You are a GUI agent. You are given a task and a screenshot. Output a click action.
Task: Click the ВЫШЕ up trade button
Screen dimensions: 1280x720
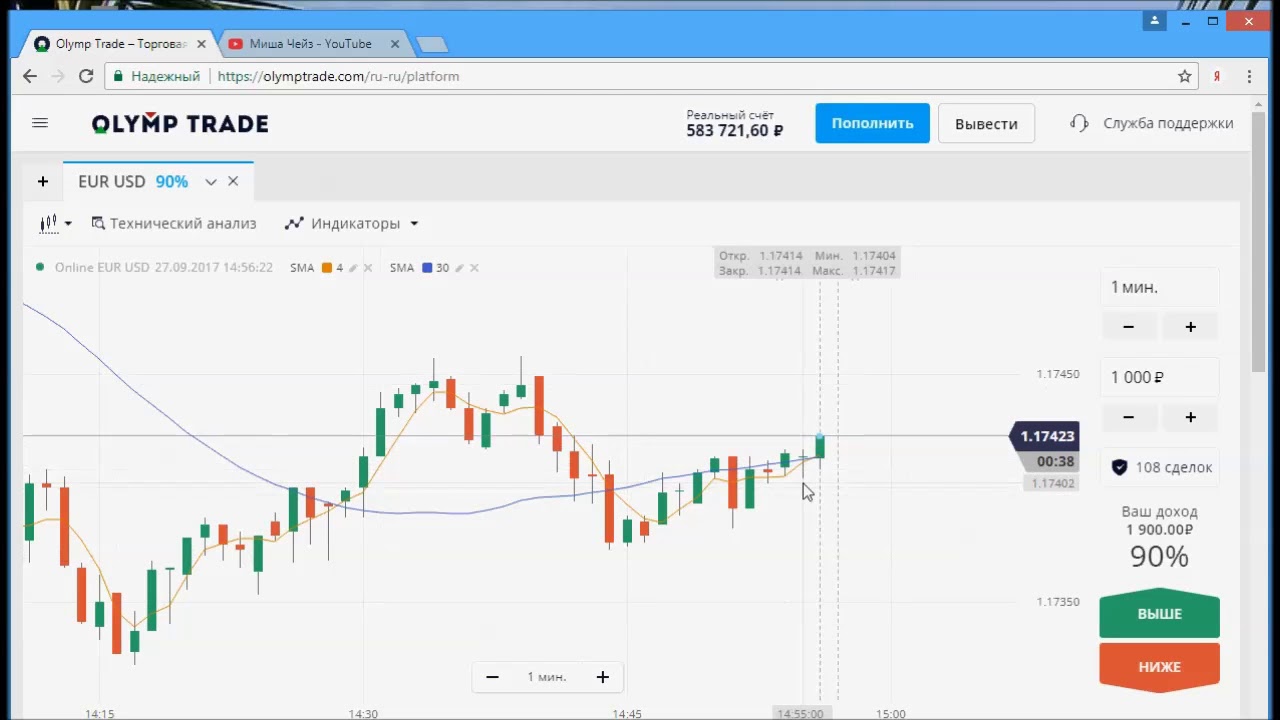1160,613
